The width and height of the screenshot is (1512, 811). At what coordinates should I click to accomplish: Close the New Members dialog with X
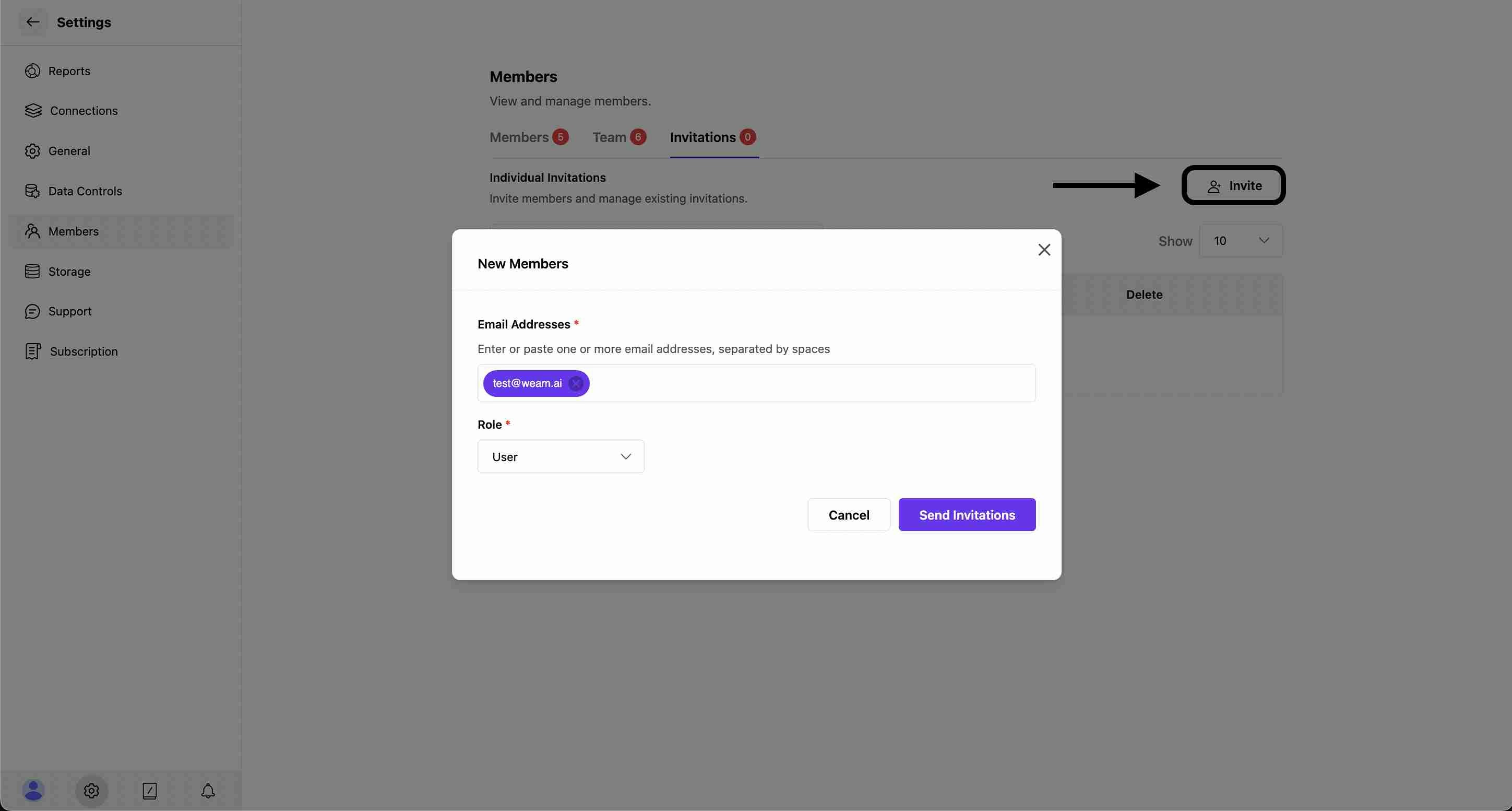point(1044,250)
